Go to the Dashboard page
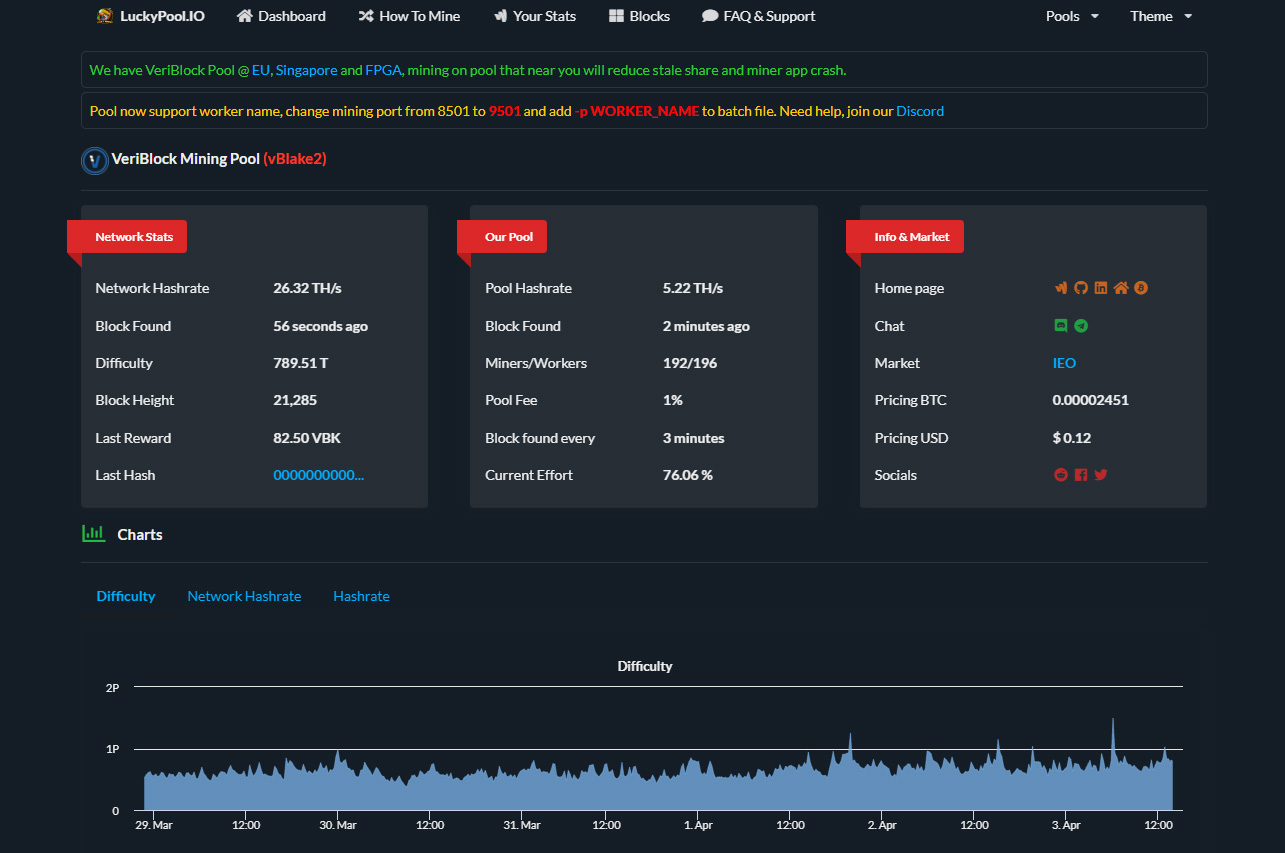The height and width of the screenshot is (853, 1285). click(x=281, y=16)
